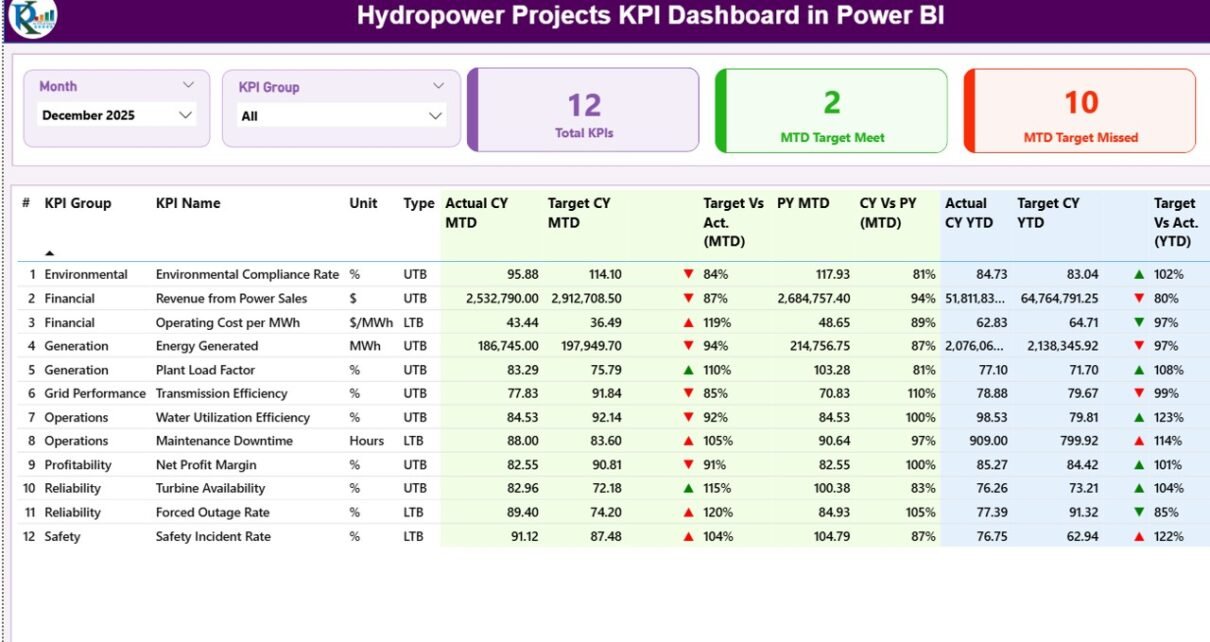Click green up arrow in Turbine Availability row

tap(688, 489)
